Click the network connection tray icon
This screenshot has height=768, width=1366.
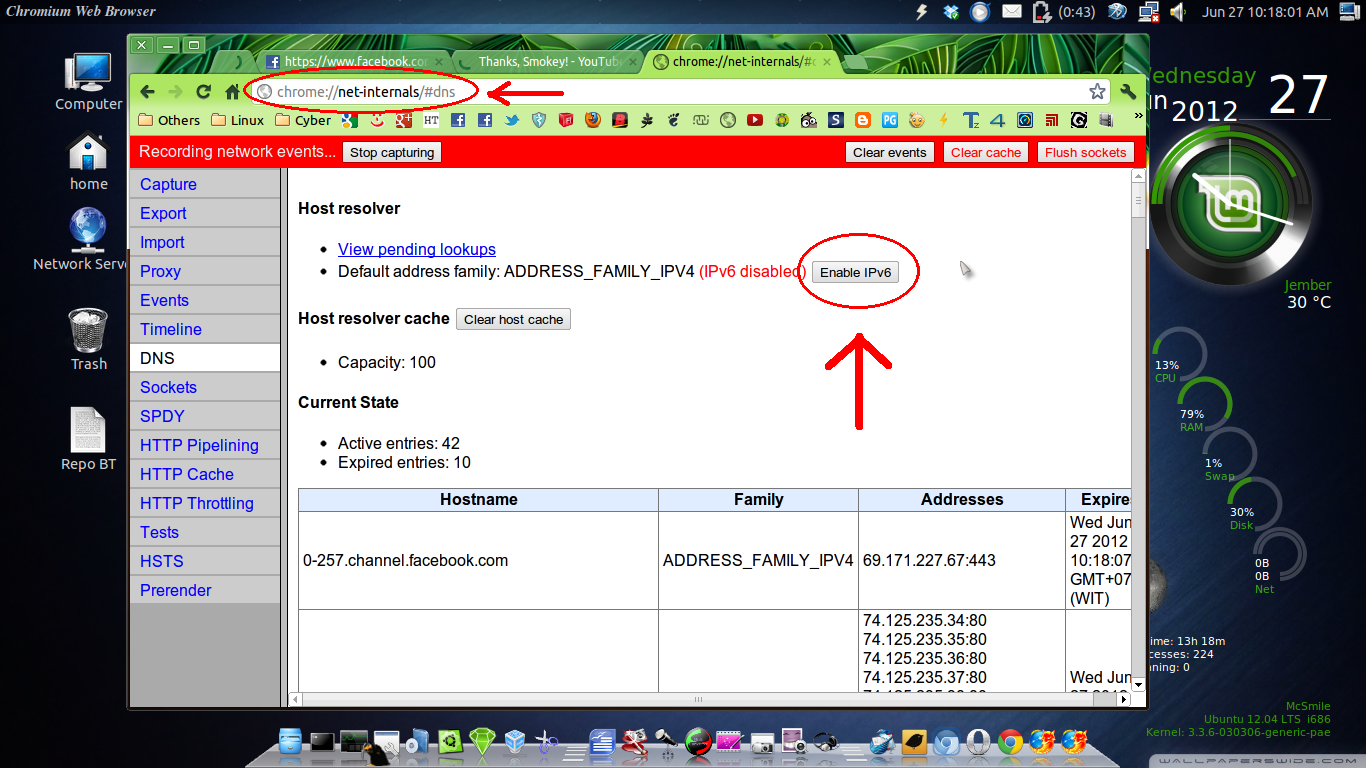[x=1148, y=12]
